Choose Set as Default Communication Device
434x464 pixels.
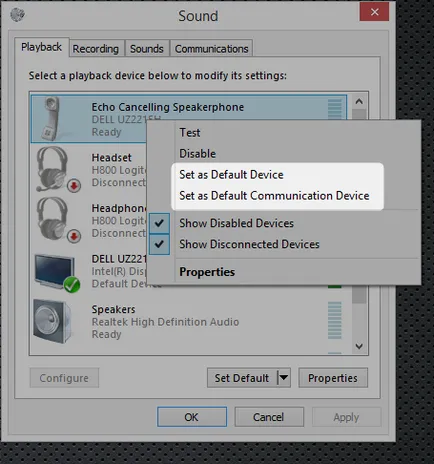click(x=274, y=196)
